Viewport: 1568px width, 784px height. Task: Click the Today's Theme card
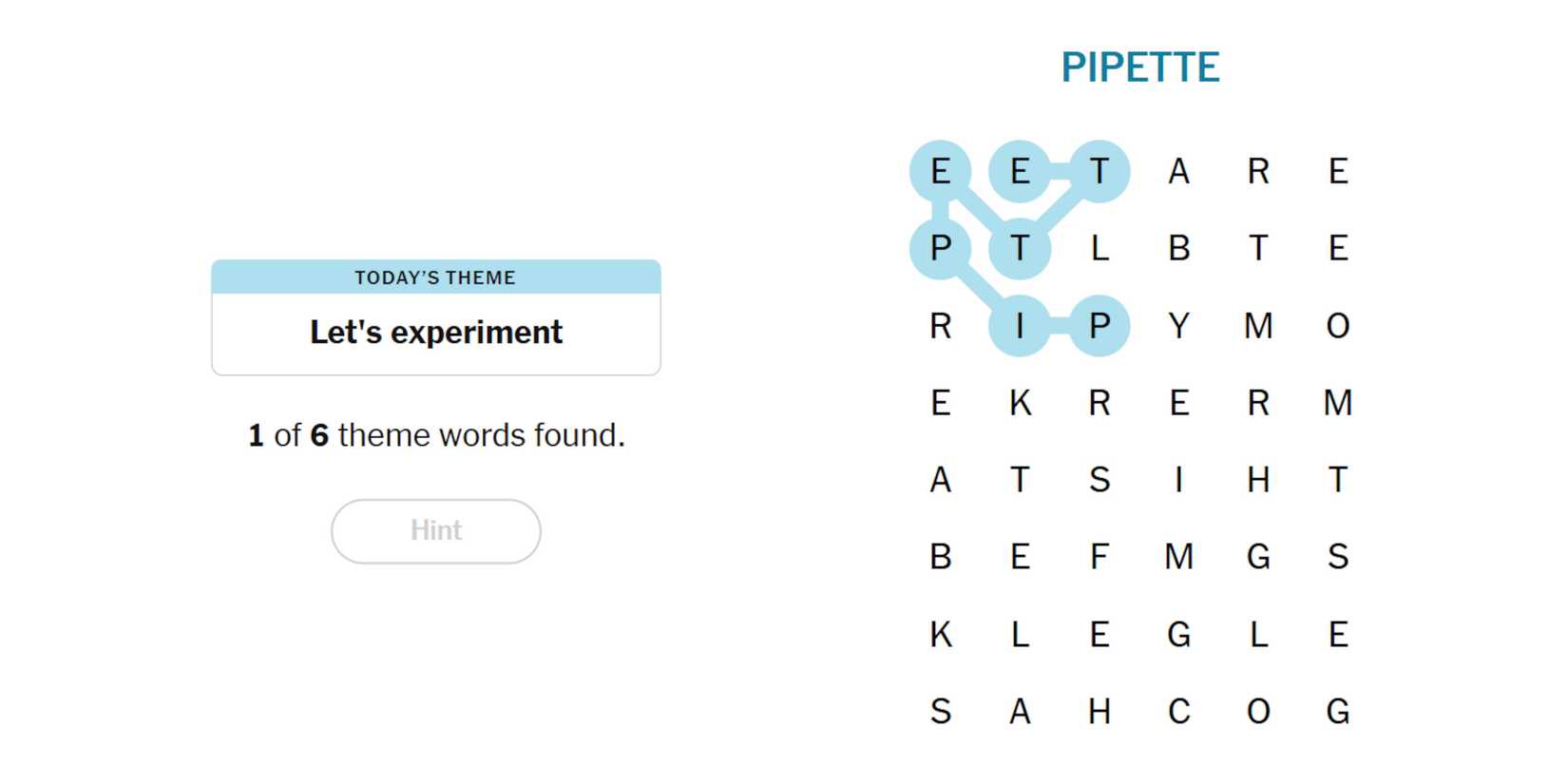[435, 317]
